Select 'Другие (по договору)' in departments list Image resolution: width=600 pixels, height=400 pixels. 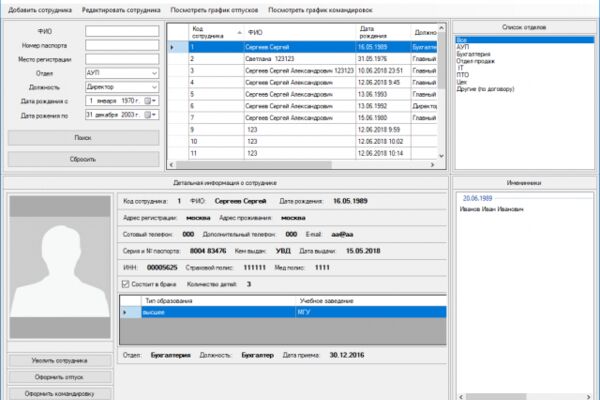click(x=524, y=89)
